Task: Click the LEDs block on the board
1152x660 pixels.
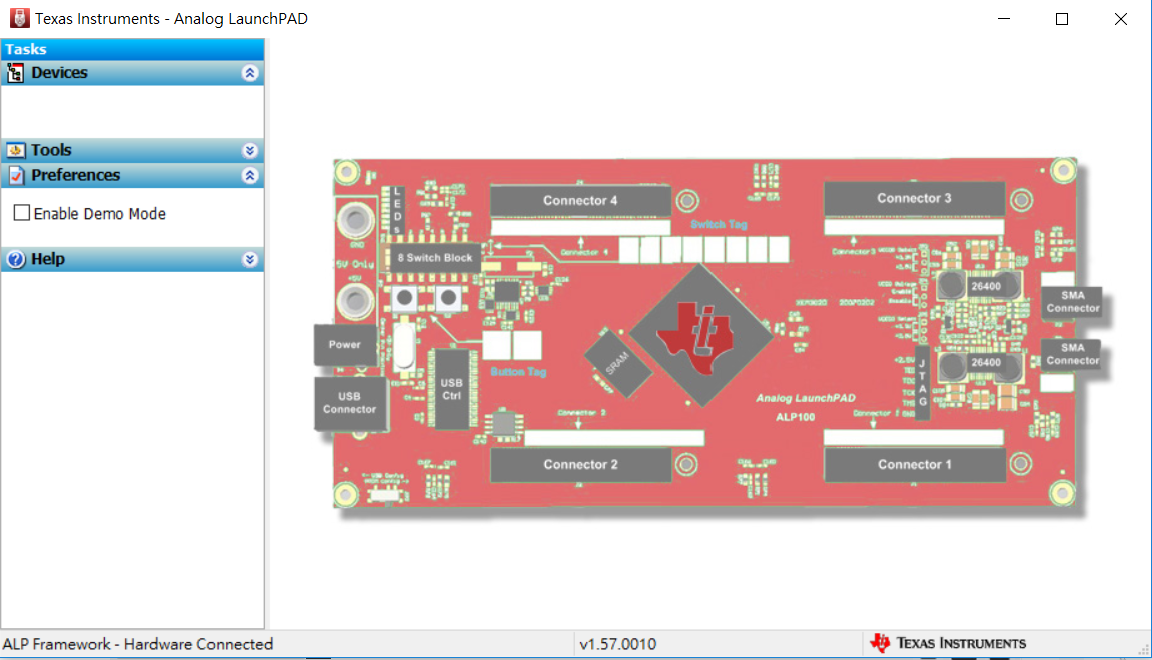Action: point(397,211)
